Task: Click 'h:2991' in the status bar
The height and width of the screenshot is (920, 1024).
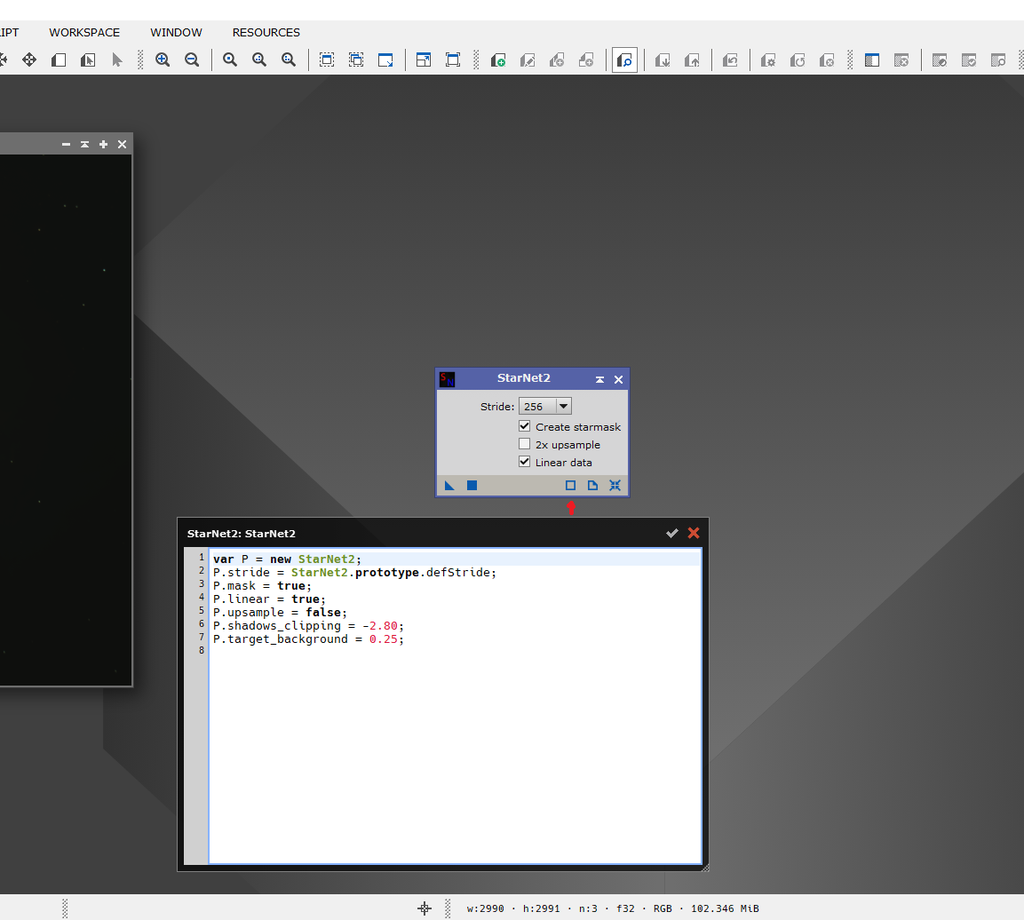Action: pyautogui.click(x=541, y=908)
